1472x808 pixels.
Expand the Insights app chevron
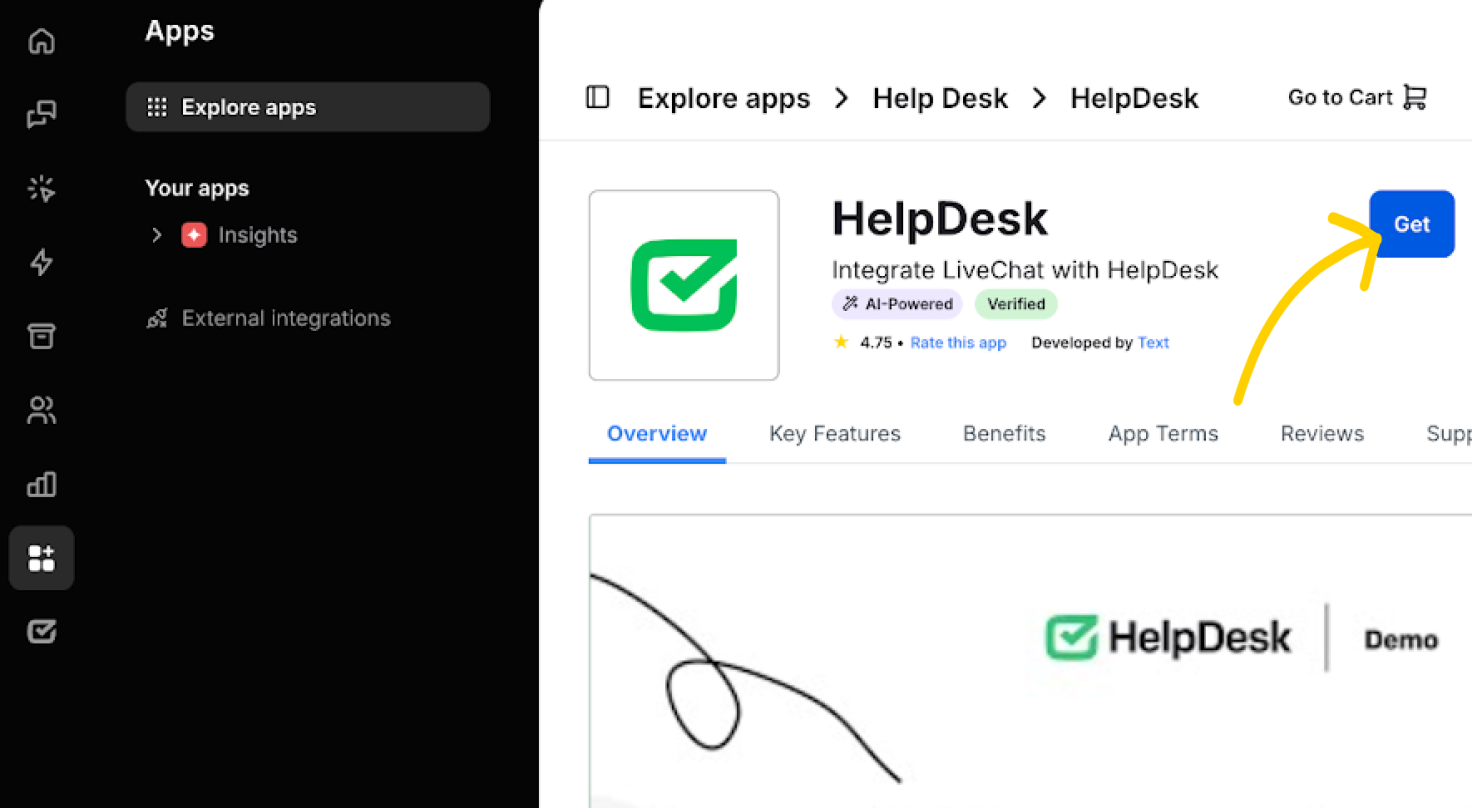(156, 235)
